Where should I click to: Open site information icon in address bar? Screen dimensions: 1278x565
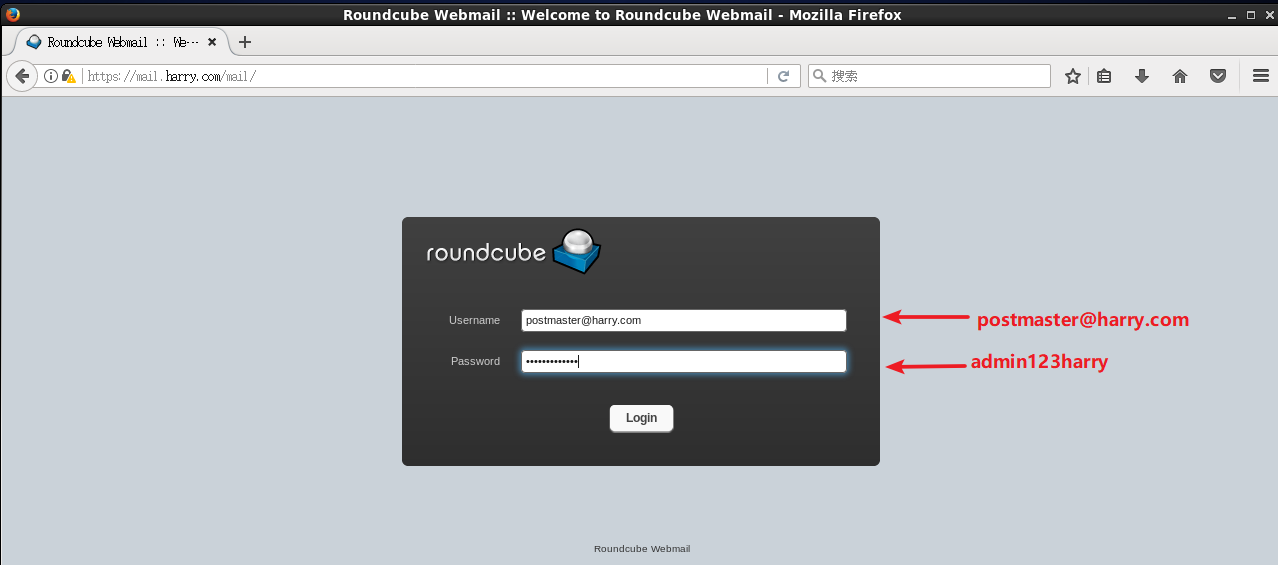[x=51, y=76]
